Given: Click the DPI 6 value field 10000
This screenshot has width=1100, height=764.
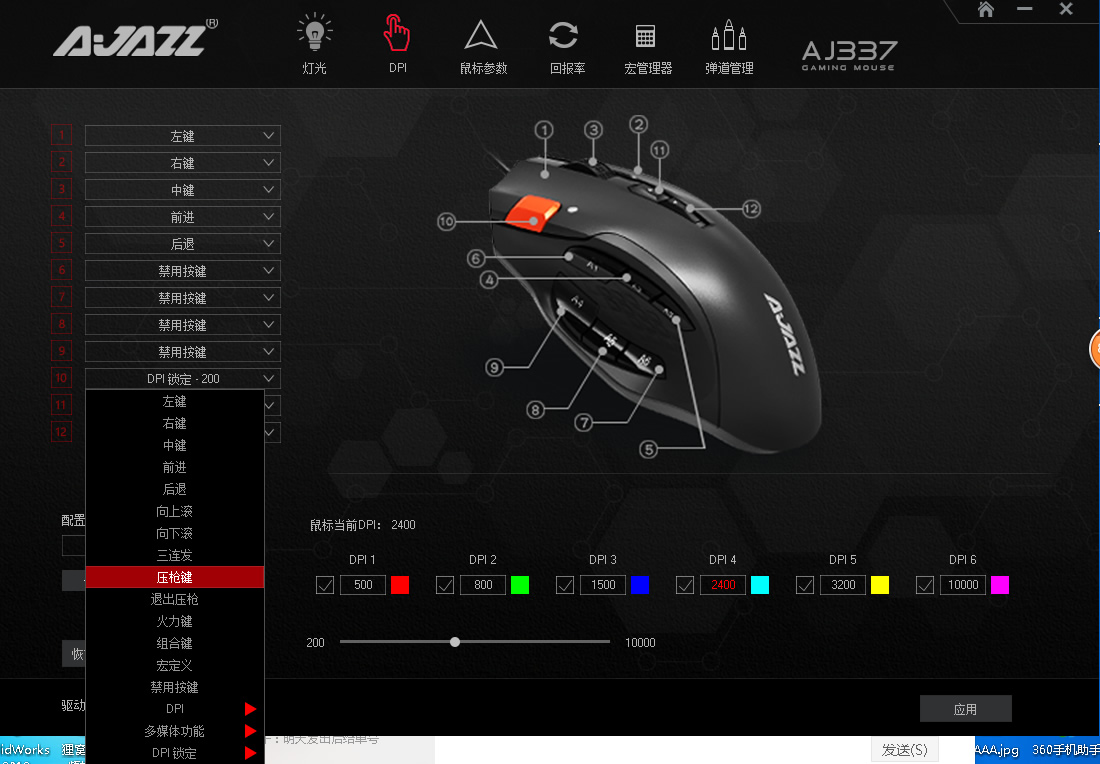Looking at the screenshot, I should tap(962, 584).
